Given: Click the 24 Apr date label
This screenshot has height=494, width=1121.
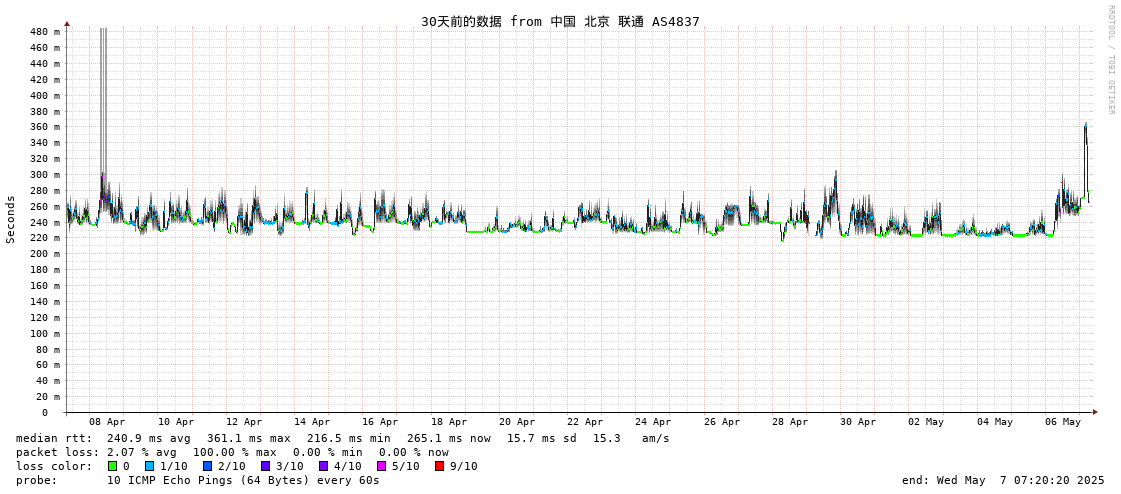Looking at the screenshot, I should [653, 423].
